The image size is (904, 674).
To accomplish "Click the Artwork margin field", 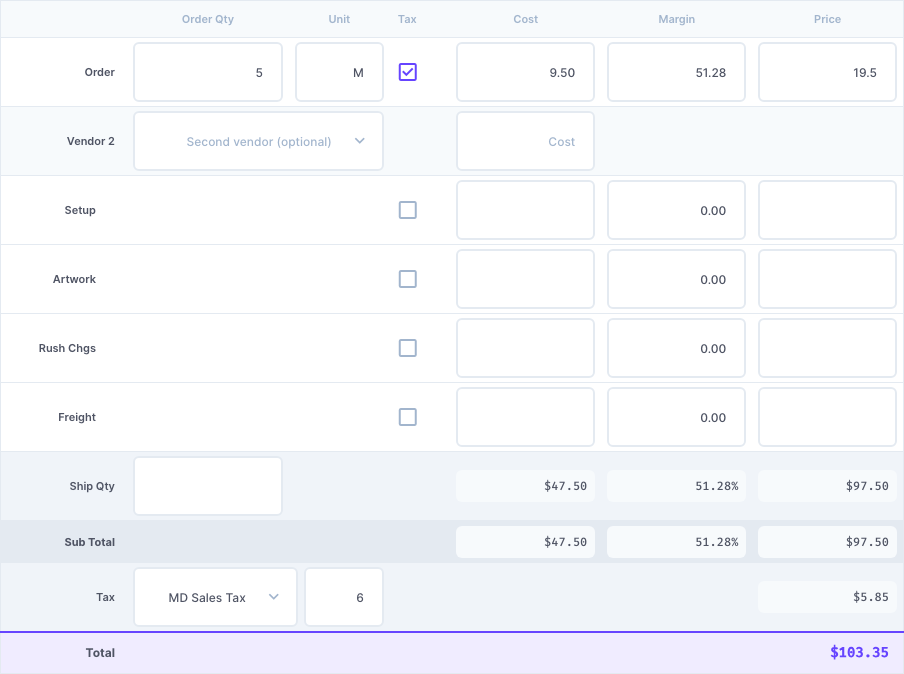I will point(676,279).
